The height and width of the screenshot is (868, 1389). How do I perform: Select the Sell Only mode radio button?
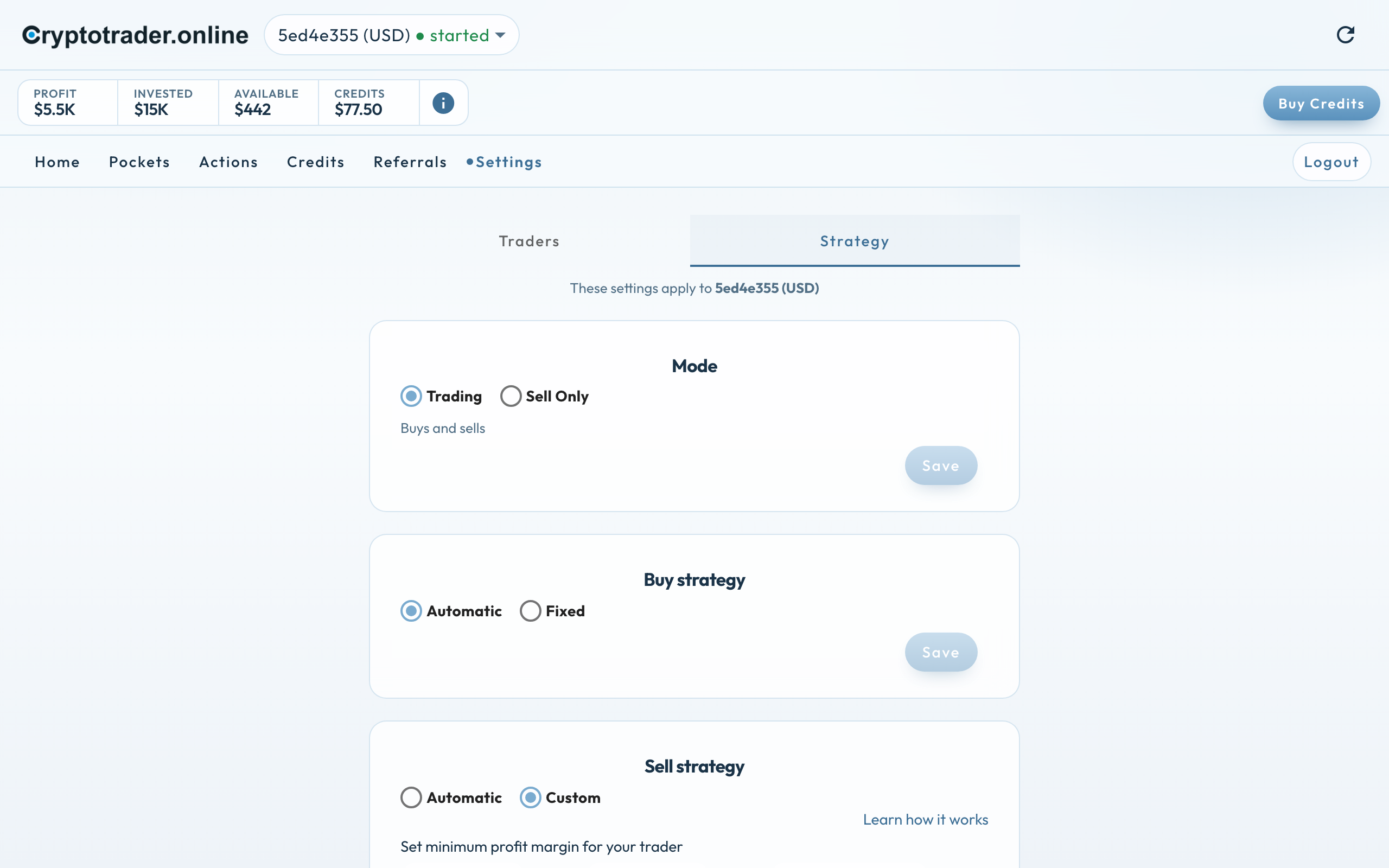coord(510,396)
